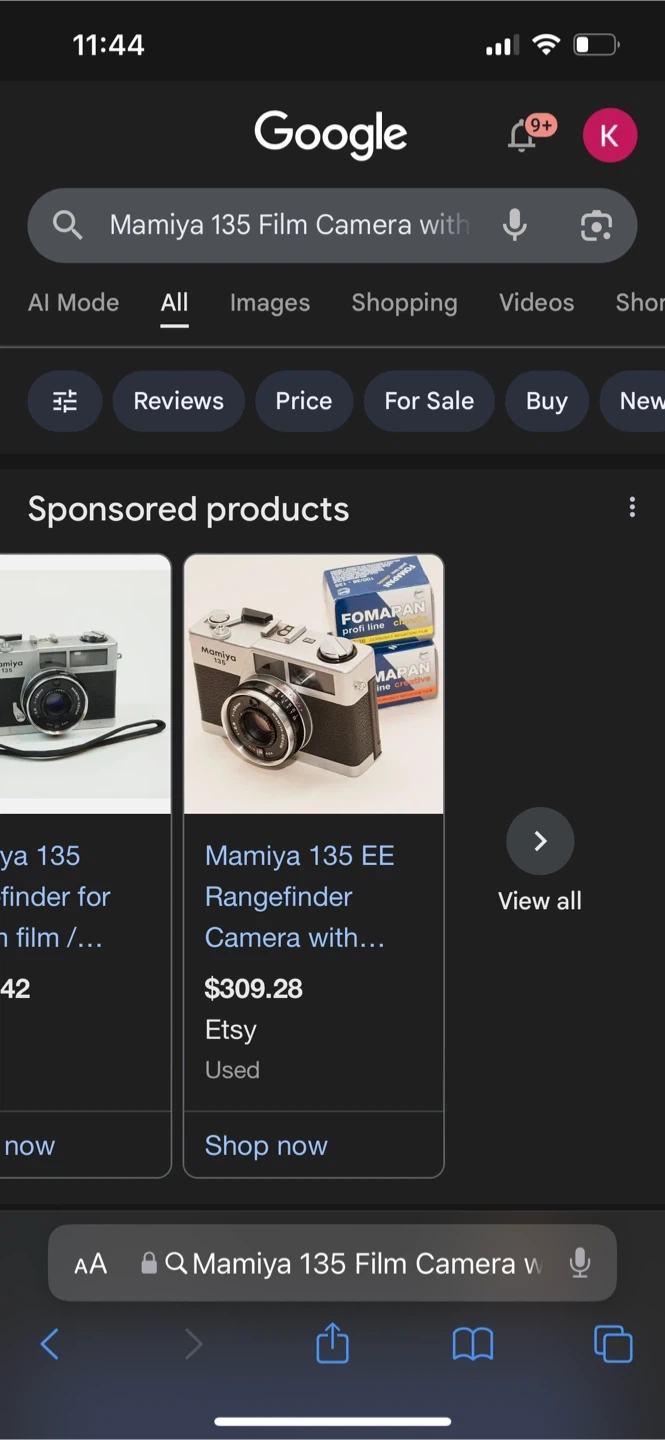665x1440 pixels.
Task: Apply the Reviews filter chip
Action: [x=179, y=401]
